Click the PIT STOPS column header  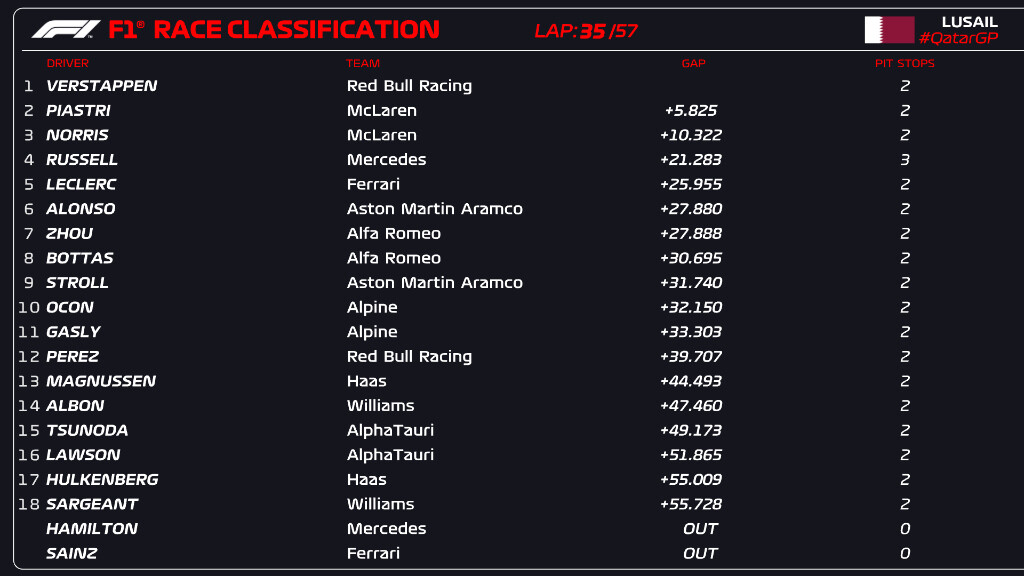pyautogui.click(x=904, y=63)
